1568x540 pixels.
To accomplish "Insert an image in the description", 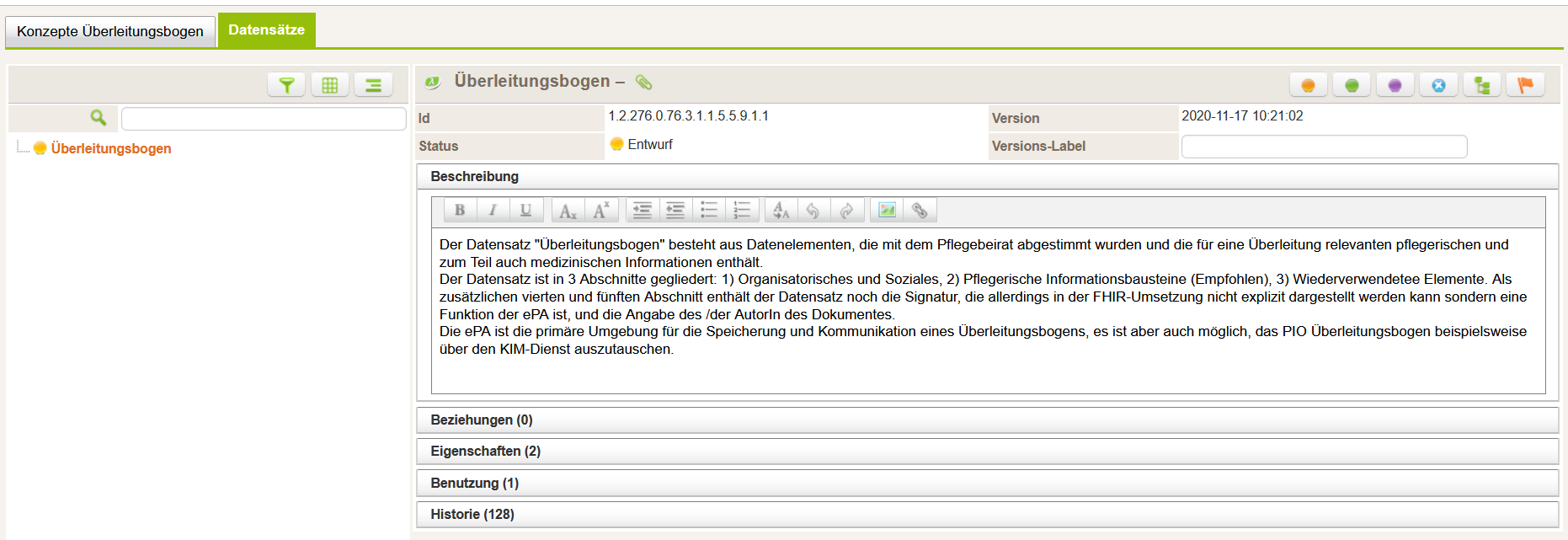I will [887, 210].
